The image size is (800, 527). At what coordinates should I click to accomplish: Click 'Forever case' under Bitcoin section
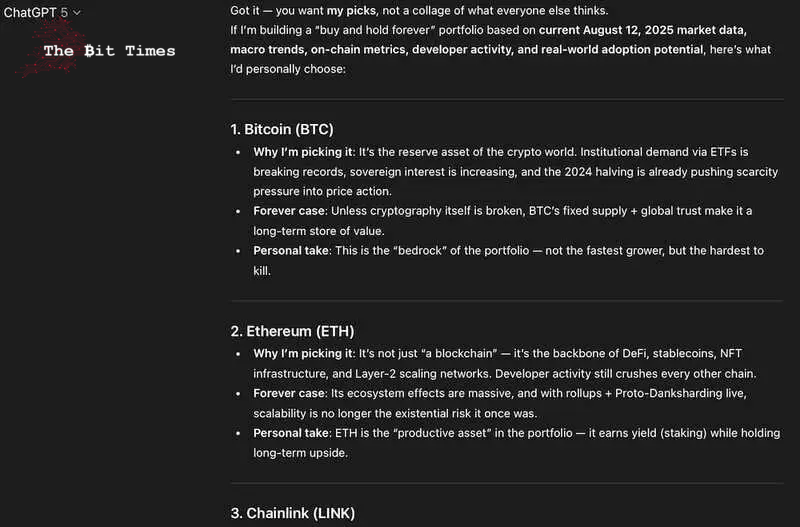click(x=289, y=211)
